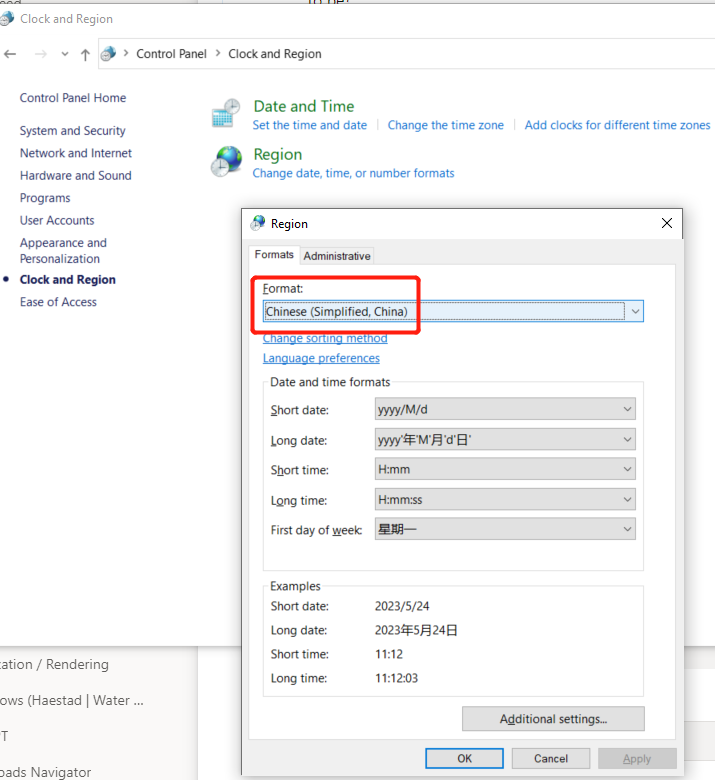715x780 pixels.
Task: Click the Additional settings button
Action: pos(553,719)
